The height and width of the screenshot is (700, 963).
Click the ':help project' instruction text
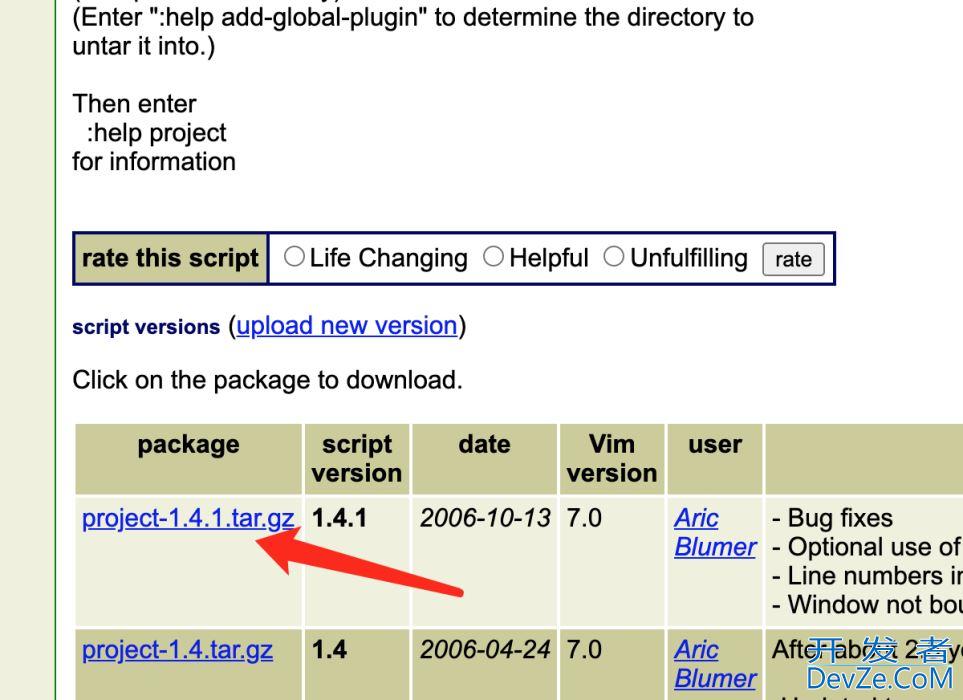157,133
